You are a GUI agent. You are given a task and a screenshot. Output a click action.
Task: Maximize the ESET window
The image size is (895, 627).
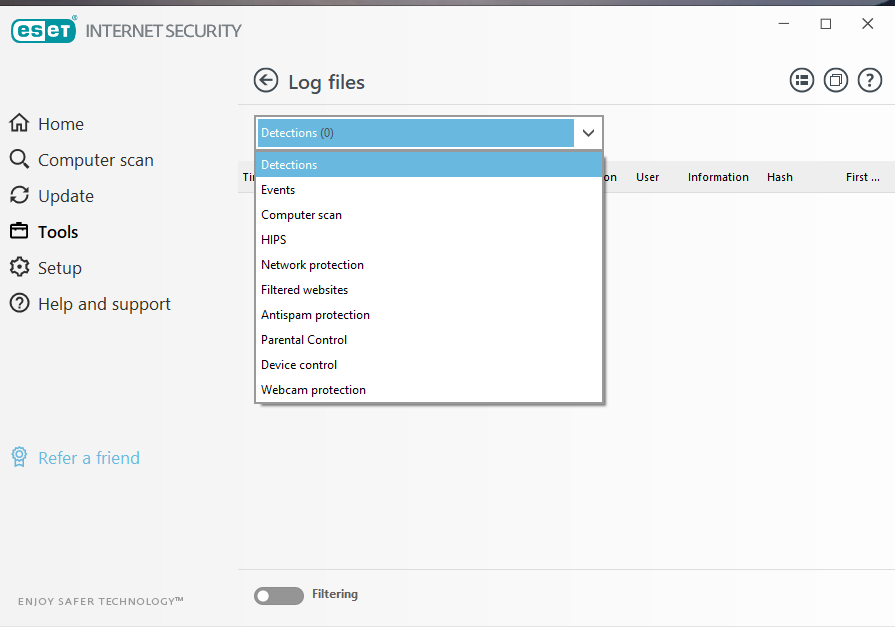tap(825, 23)
